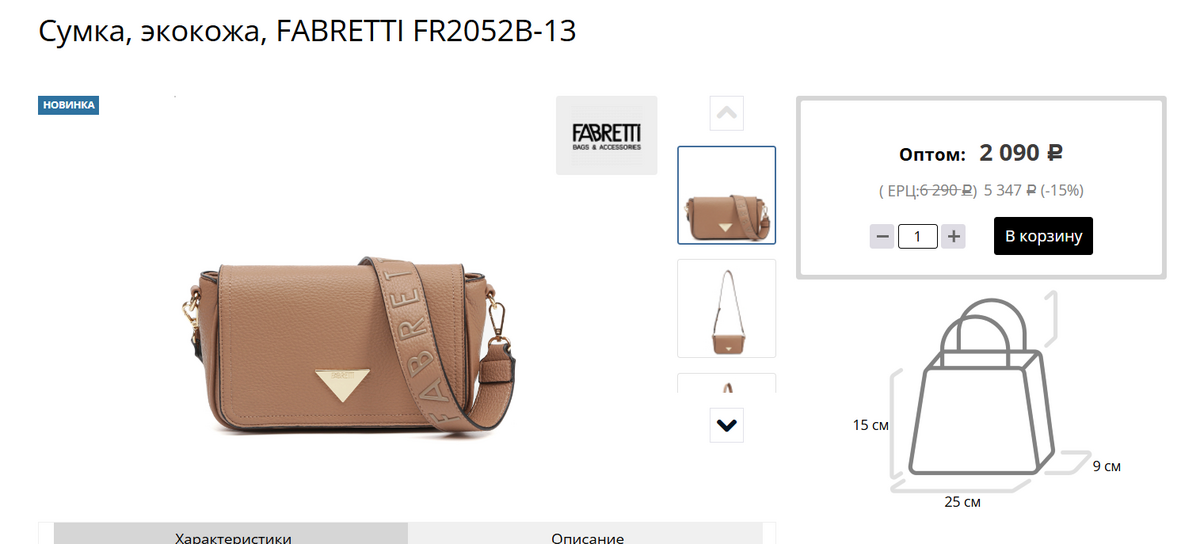1200x544 pixels.
Task: Select the partially visible third thumbnail
Action: pos(727,382)
